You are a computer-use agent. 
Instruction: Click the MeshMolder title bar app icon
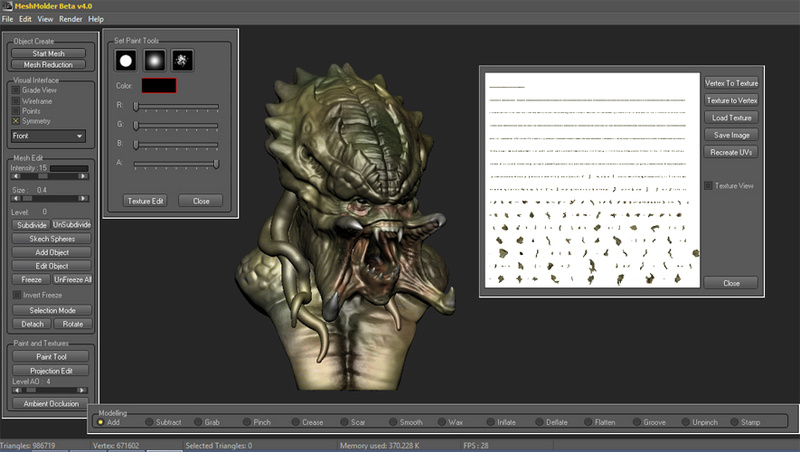(7, 6)
